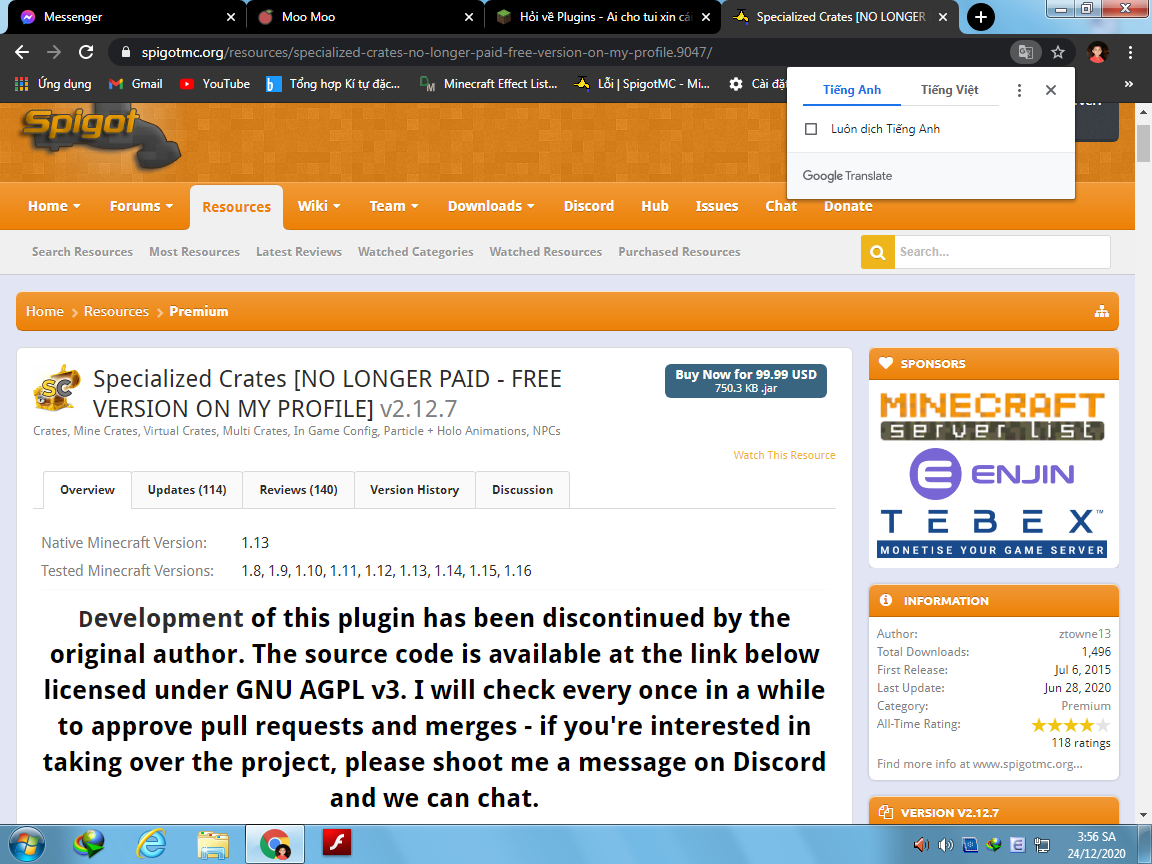
Task: Open the Issues nav link
Action: pos(716,206)
